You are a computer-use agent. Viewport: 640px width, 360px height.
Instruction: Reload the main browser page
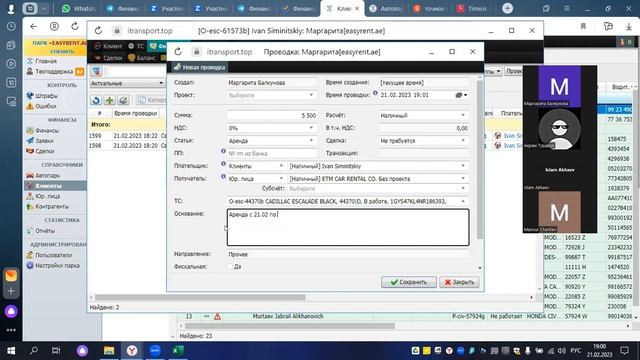pos(75,27)
